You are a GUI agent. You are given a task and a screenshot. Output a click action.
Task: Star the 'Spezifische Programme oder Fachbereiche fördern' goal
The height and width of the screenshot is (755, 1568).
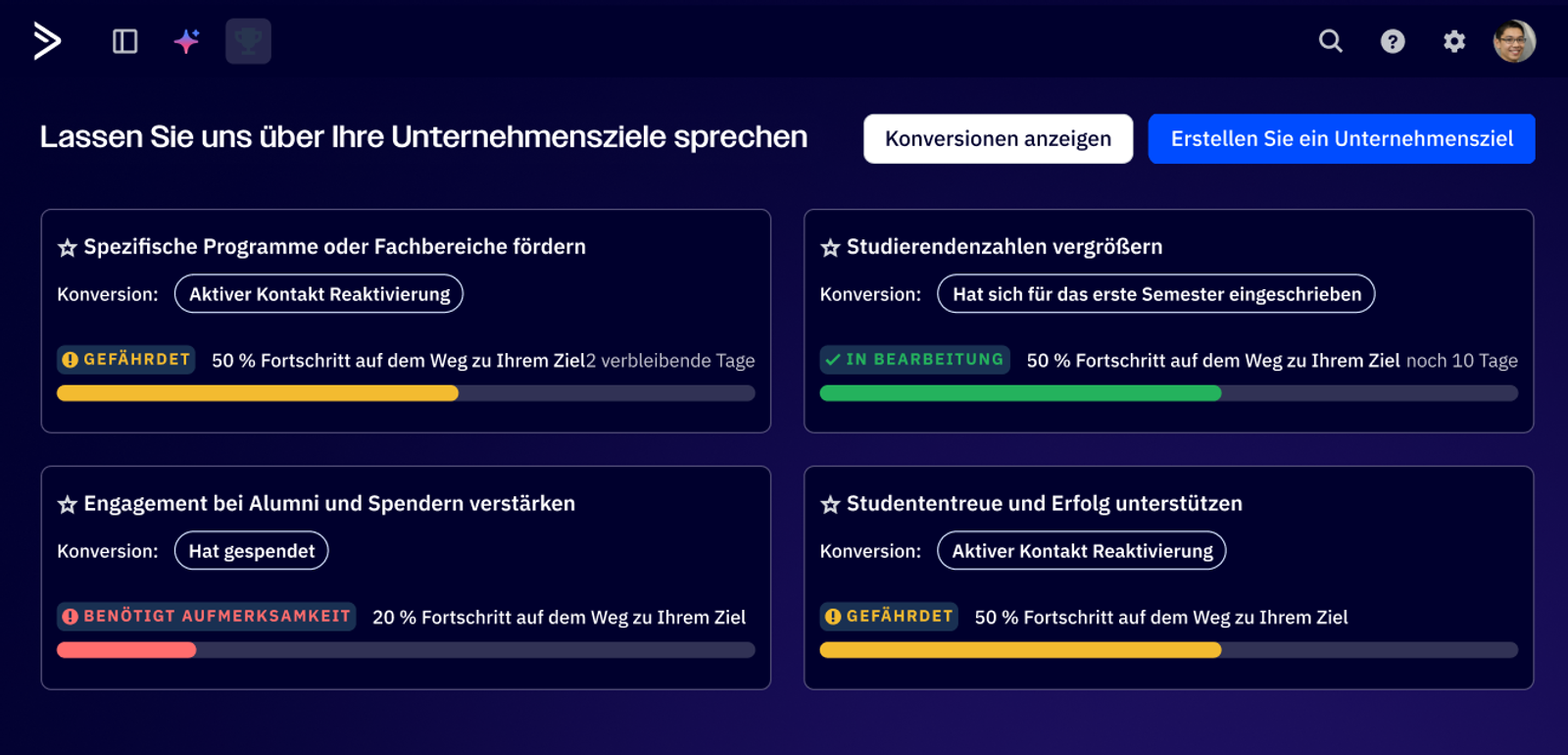pyautogui.click(x=68, y=248)
